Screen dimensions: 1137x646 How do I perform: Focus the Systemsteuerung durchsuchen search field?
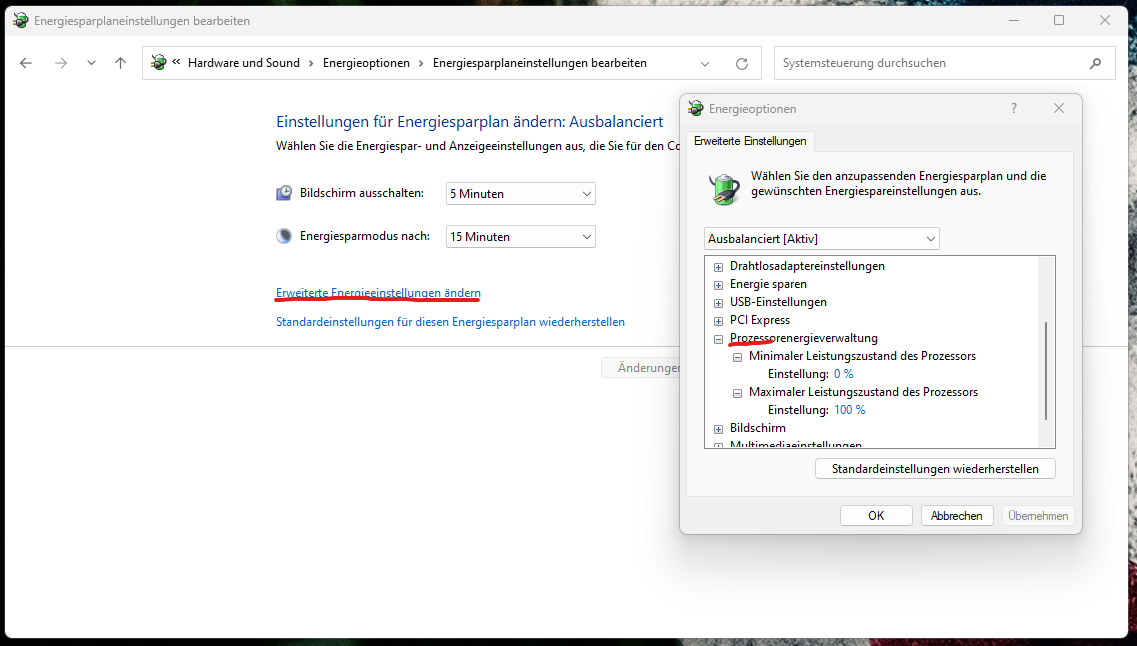pos(945,63)
